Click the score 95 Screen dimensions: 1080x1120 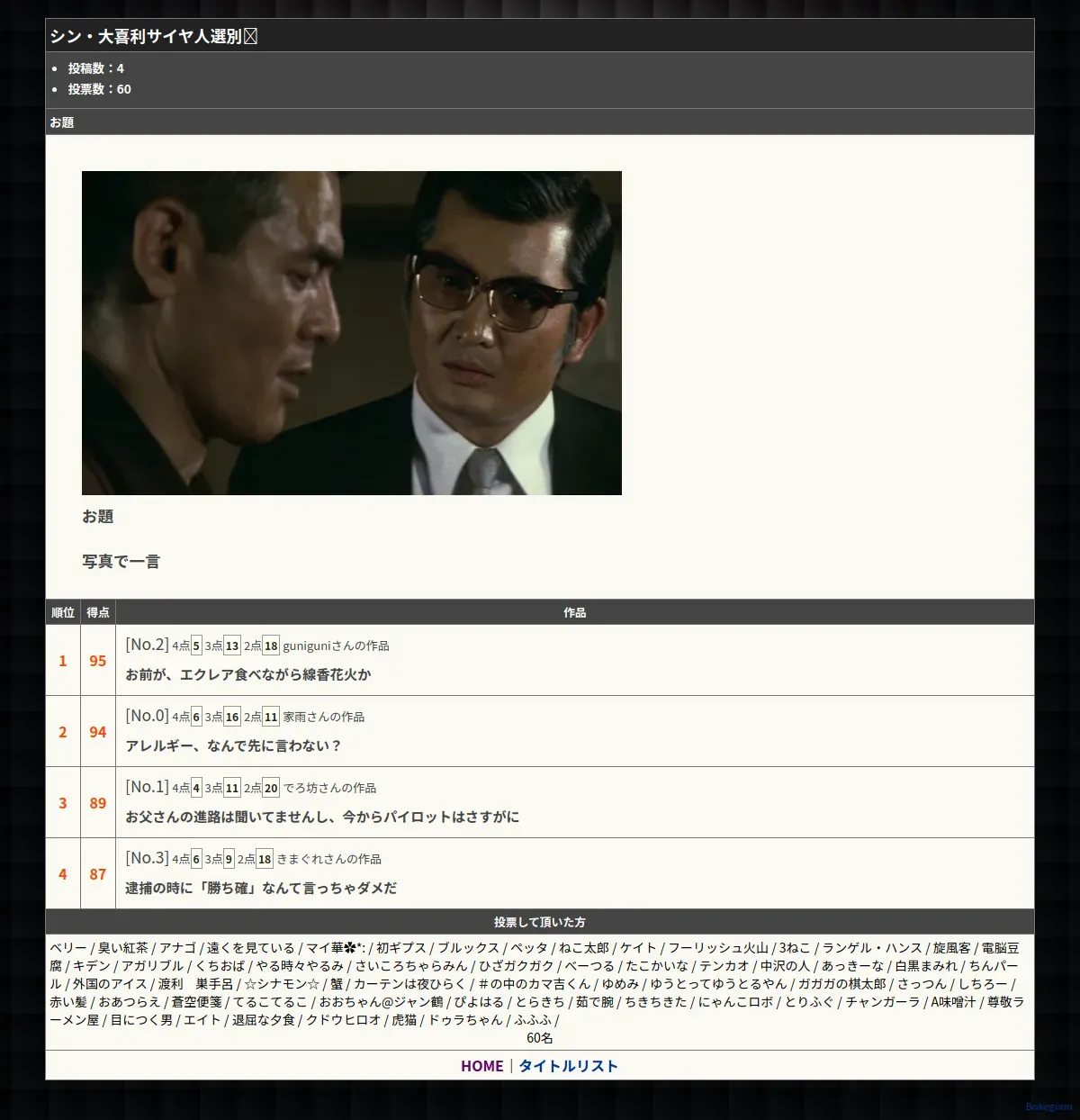point(98,661)
